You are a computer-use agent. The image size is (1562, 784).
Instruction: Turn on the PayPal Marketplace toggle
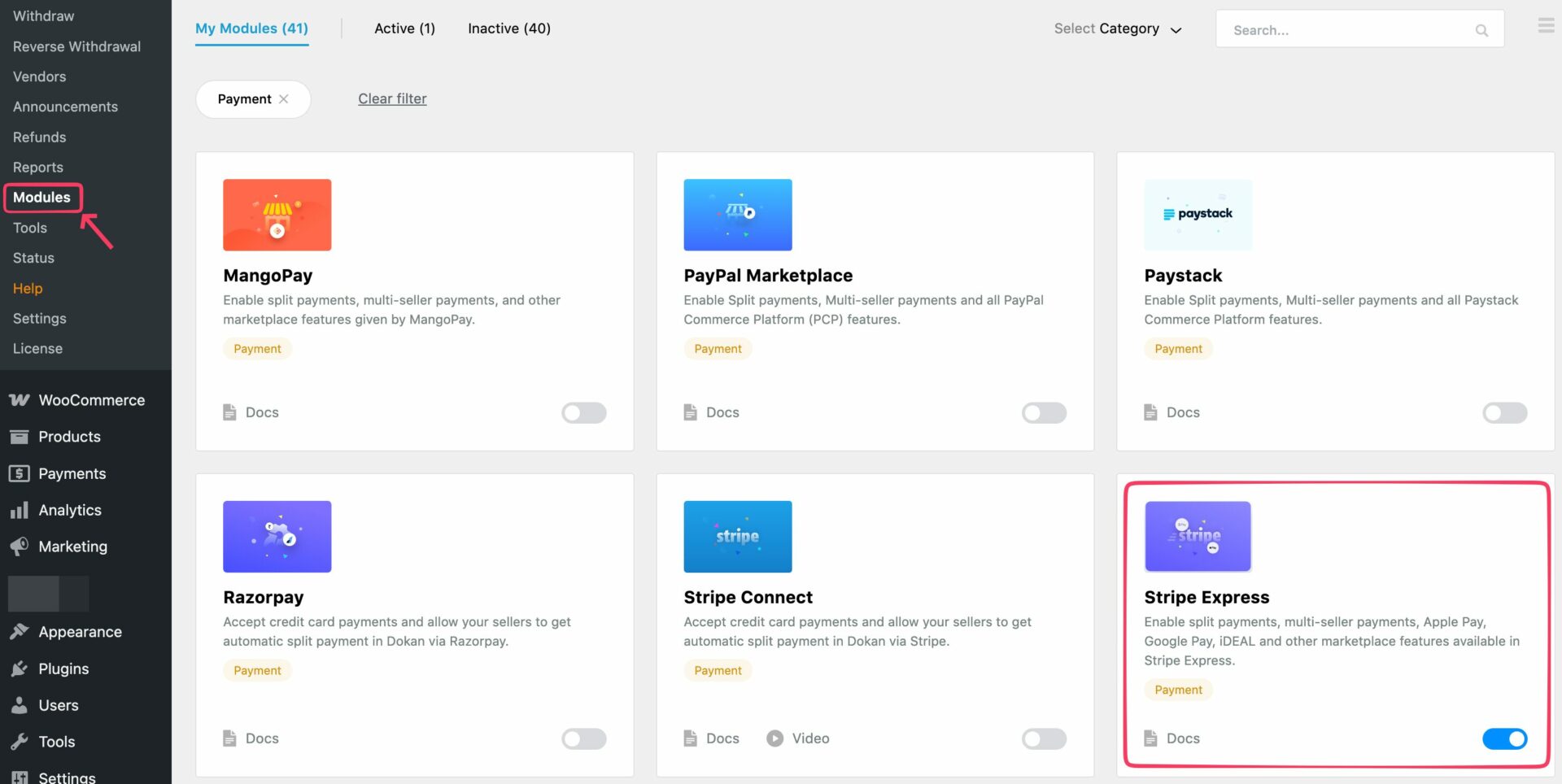pyautogui.click(x=1043, y=413)
